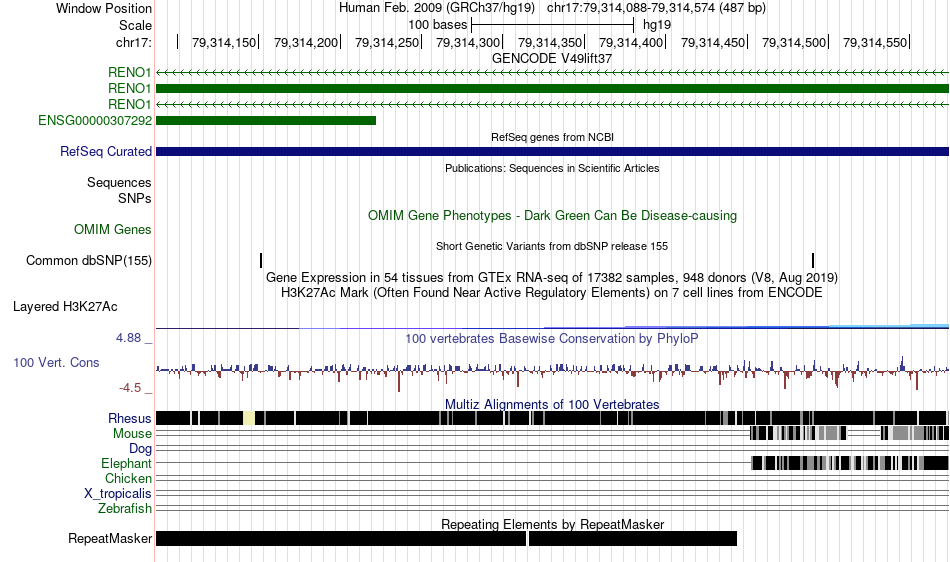
Task: Click the X_tropicalis alignment label
Action: 118,494
